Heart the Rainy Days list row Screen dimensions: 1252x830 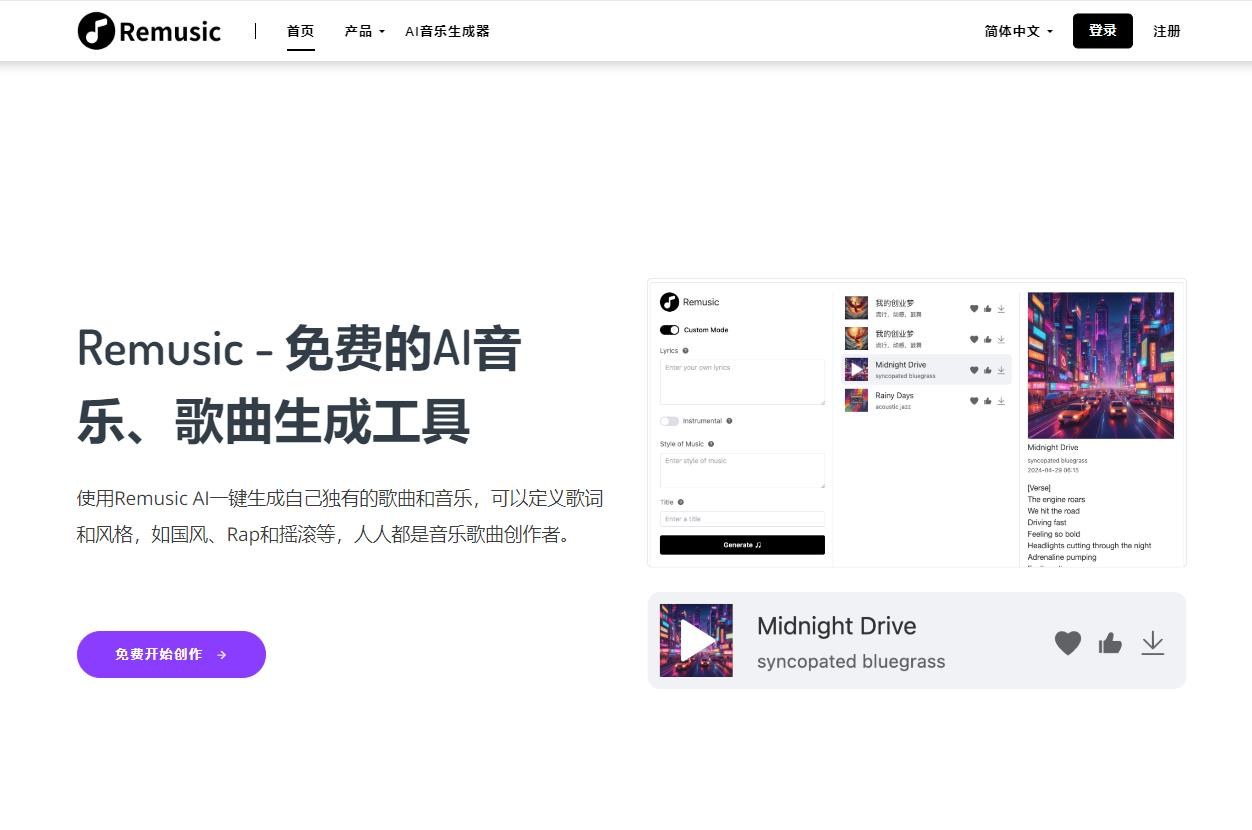click(974, 401)
